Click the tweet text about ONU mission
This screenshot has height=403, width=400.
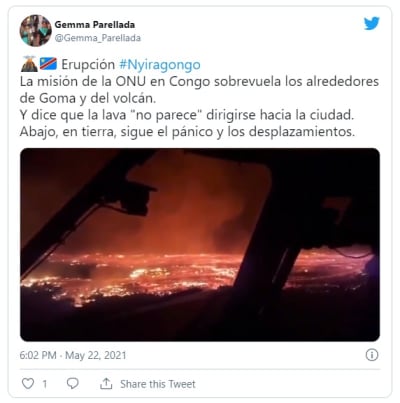point(199,90)
